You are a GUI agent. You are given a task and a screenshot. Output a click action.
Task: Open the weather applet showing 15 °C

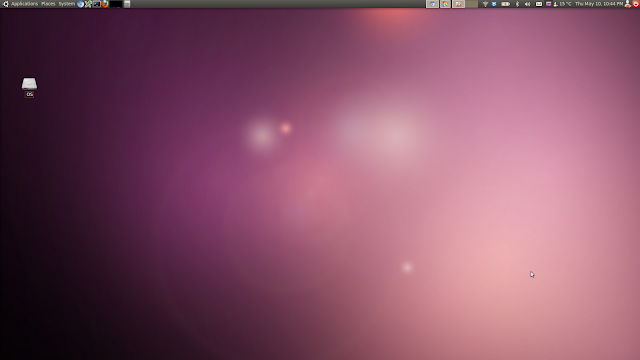tap(562, 4)
